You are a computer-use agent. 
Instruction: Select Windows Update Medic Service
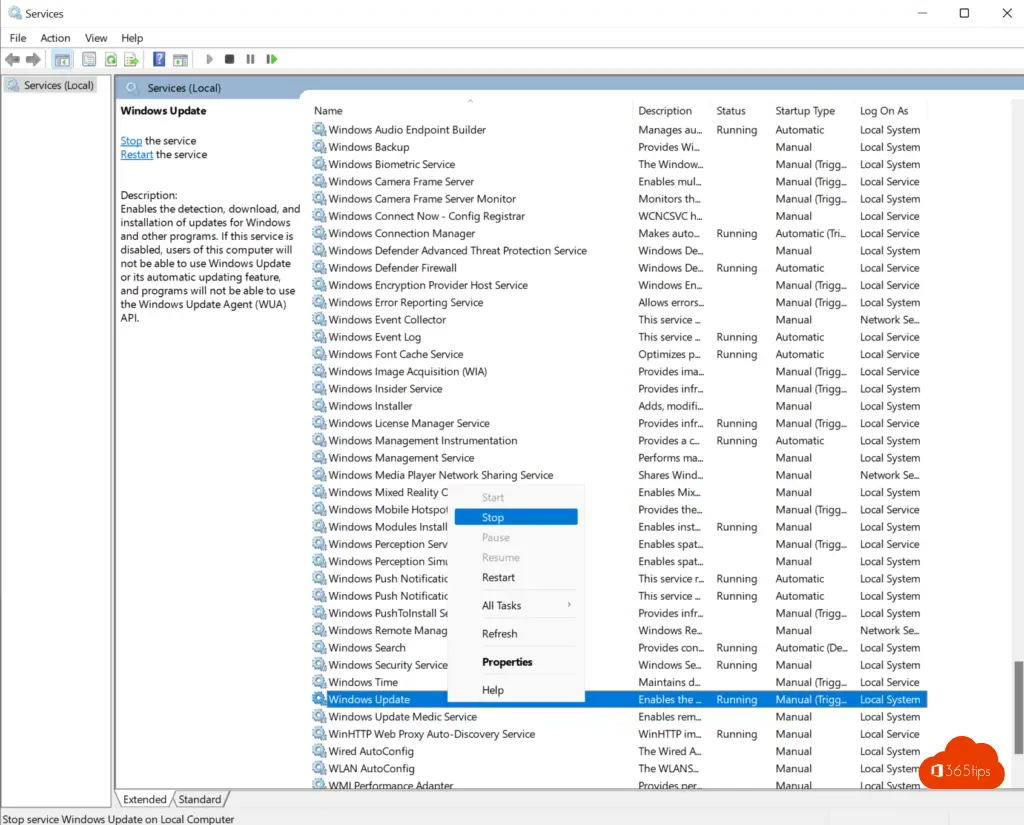click(x=618, y=717)
